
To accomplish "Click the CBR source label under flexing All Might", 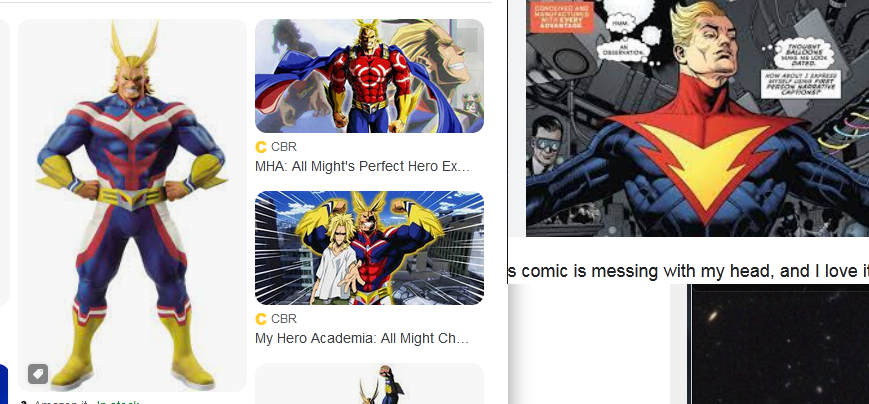I will coord(284,319).
